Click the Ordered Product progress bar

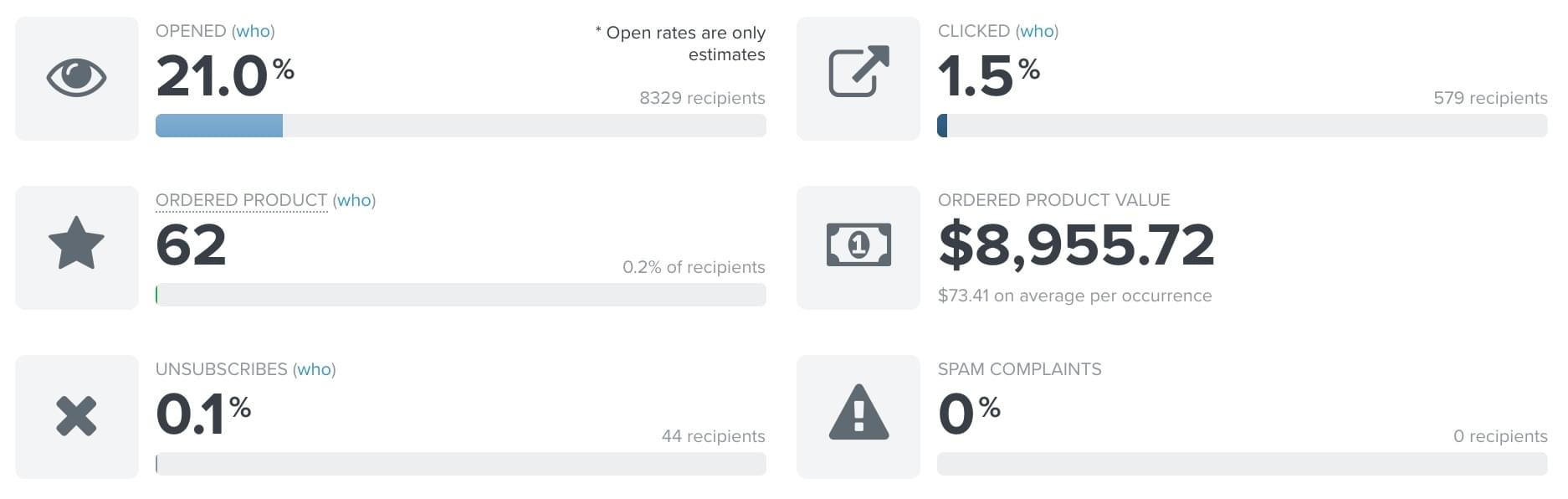(x=460, y=295)
